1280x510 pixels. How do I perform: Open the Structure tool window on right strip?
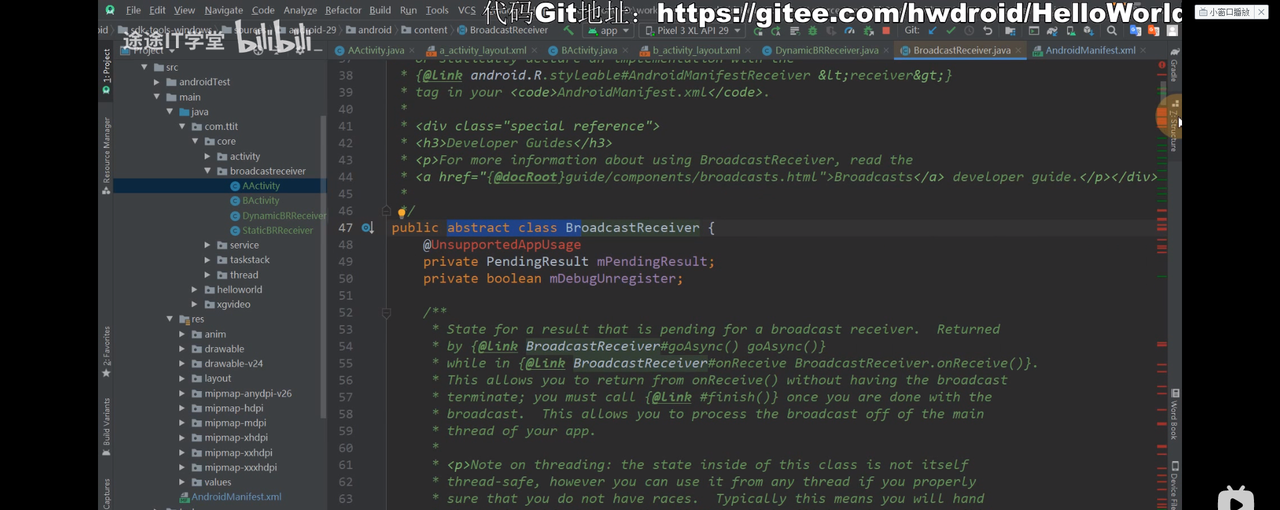(1174, 127)
